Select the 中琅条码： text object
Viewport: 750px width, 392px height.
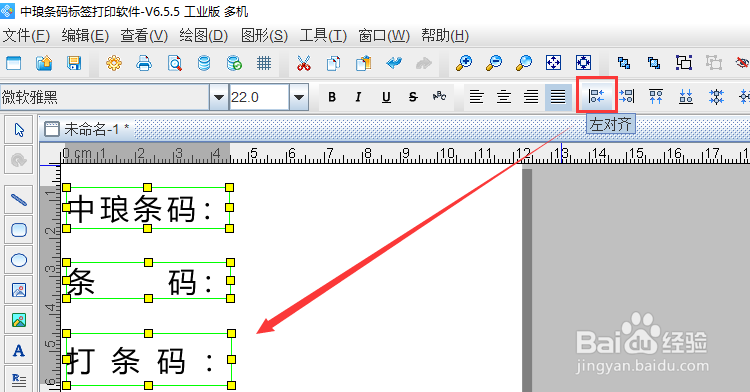148,208
